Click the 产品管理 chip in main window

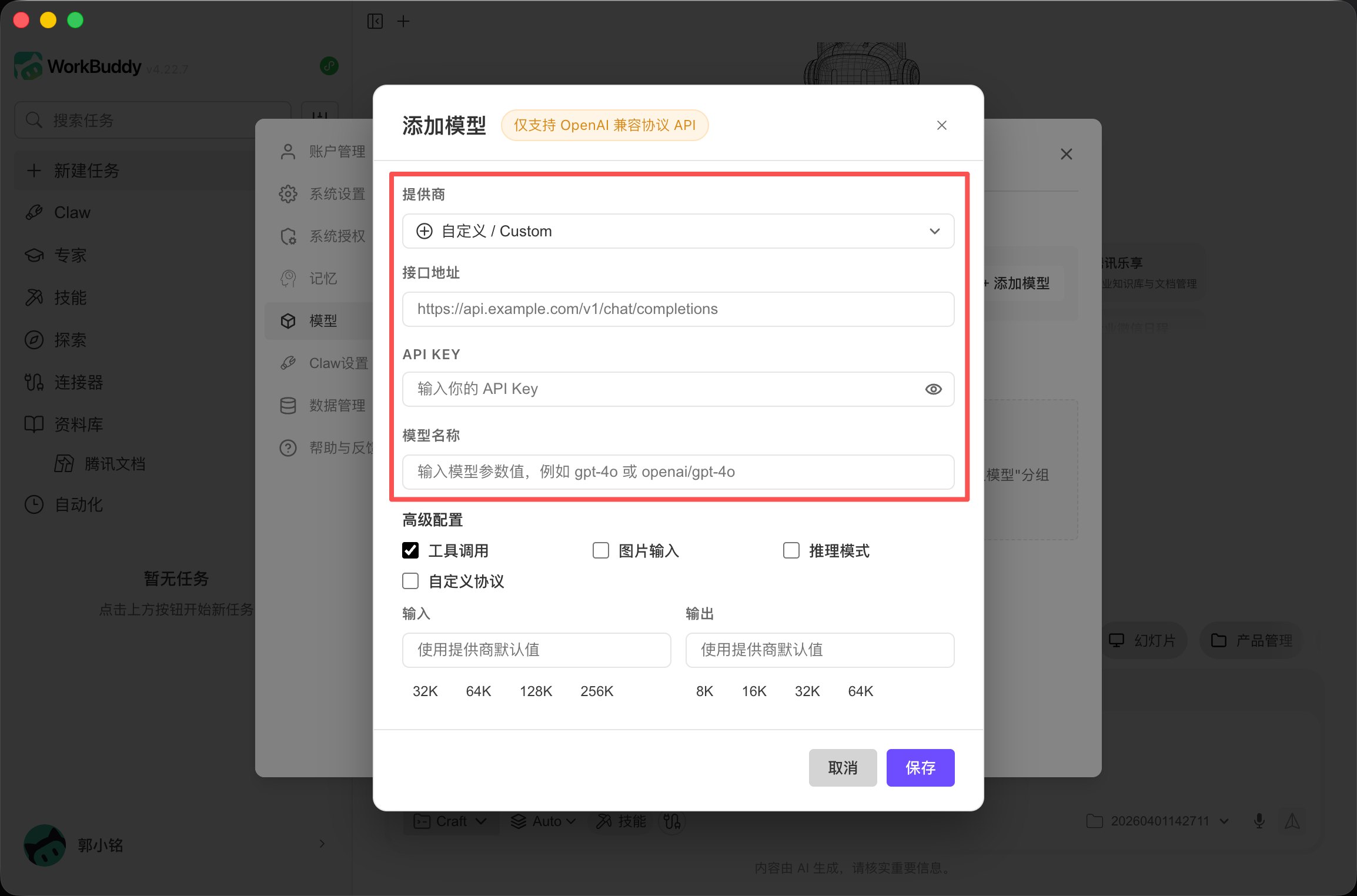click(x=1252, y=640)
